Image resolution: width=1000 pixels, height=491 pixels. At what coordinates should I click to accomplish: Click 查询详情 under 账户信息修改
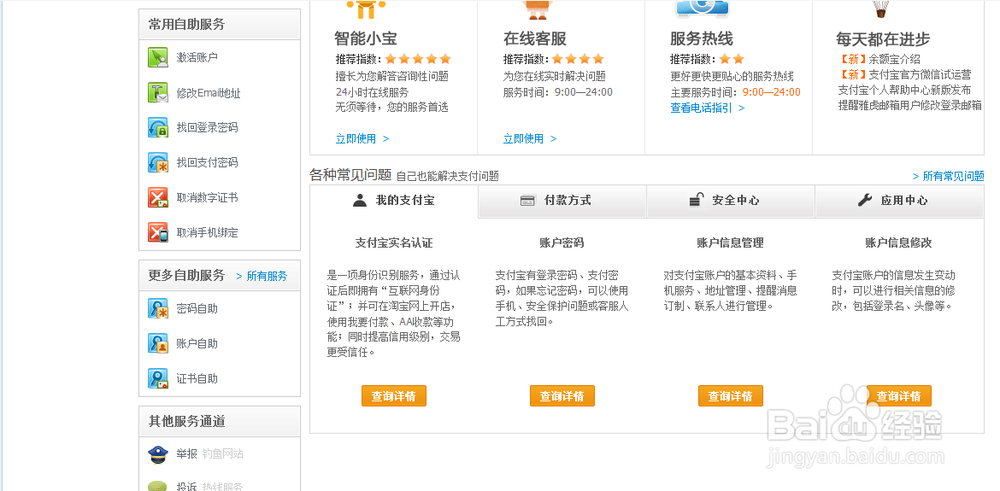click(899, 396)
